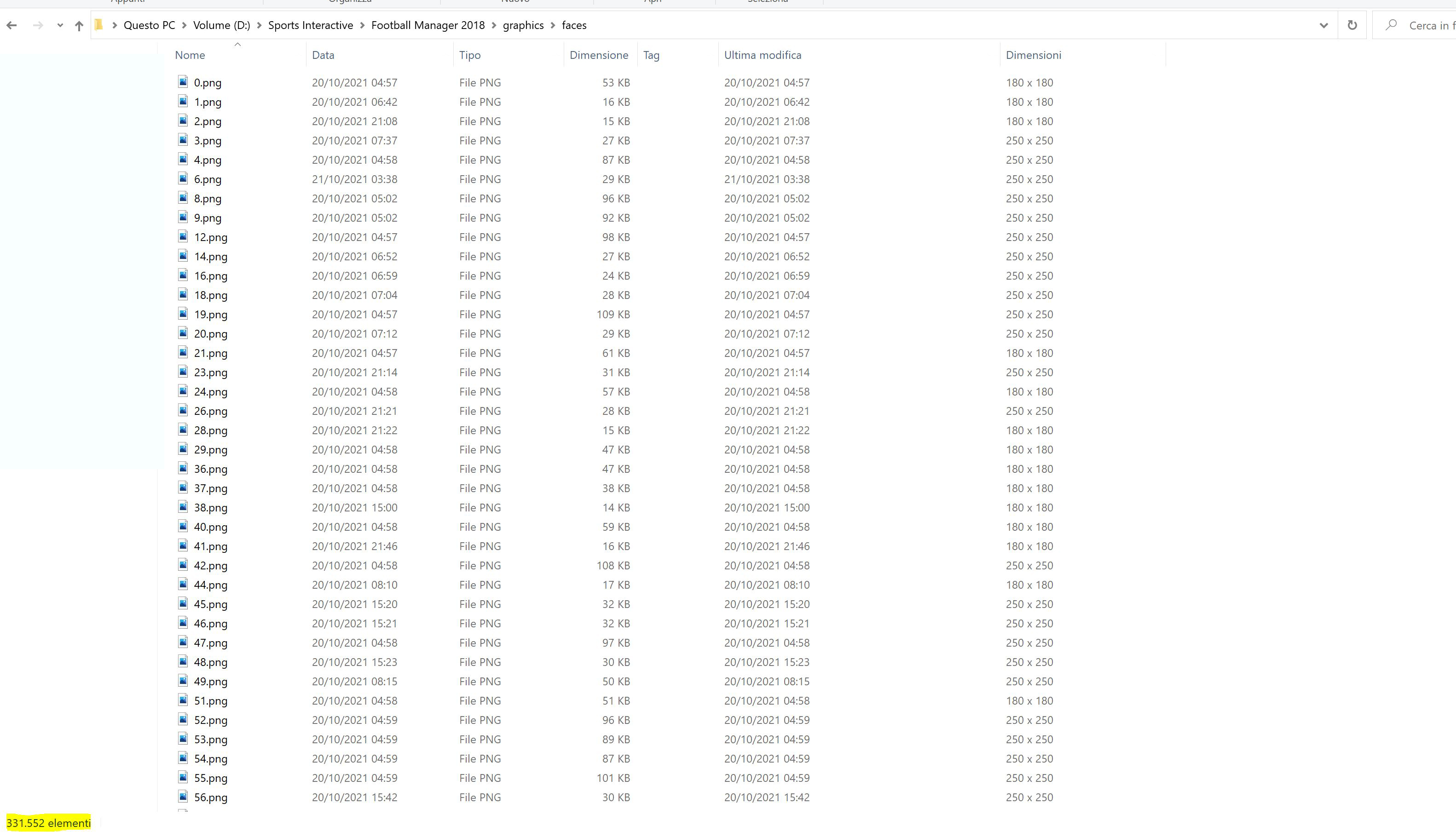Select the 6.png file icon
The width and height of the screenshot is (1456, 832).
coord(182,178)
